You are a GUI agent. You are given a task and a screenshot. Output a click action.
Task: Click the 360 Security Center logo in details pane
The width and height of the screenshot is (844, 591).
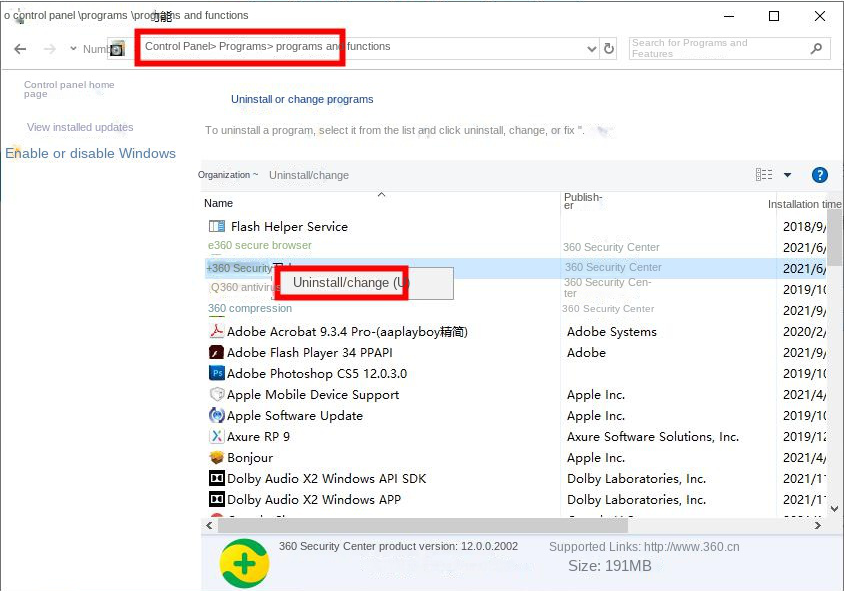245,562
